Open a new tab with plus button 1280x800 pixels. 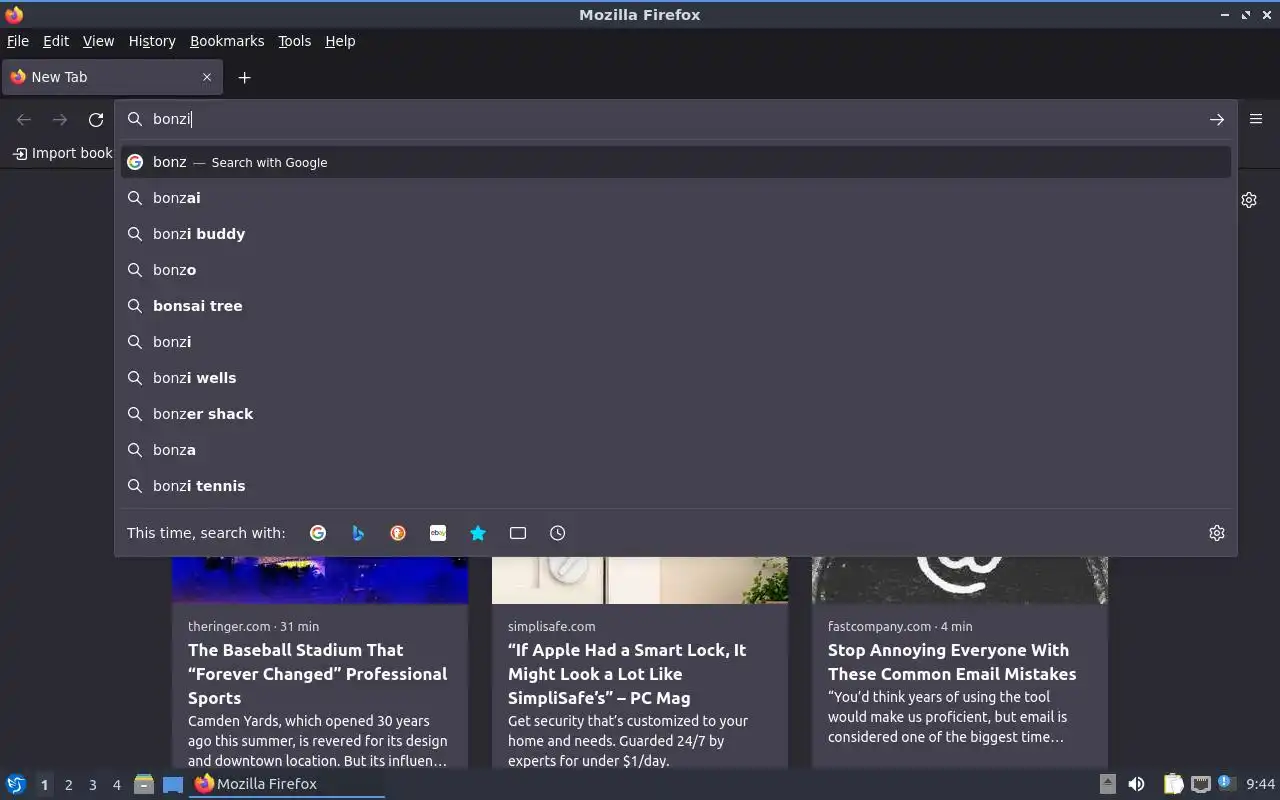[x=244, y=77]
